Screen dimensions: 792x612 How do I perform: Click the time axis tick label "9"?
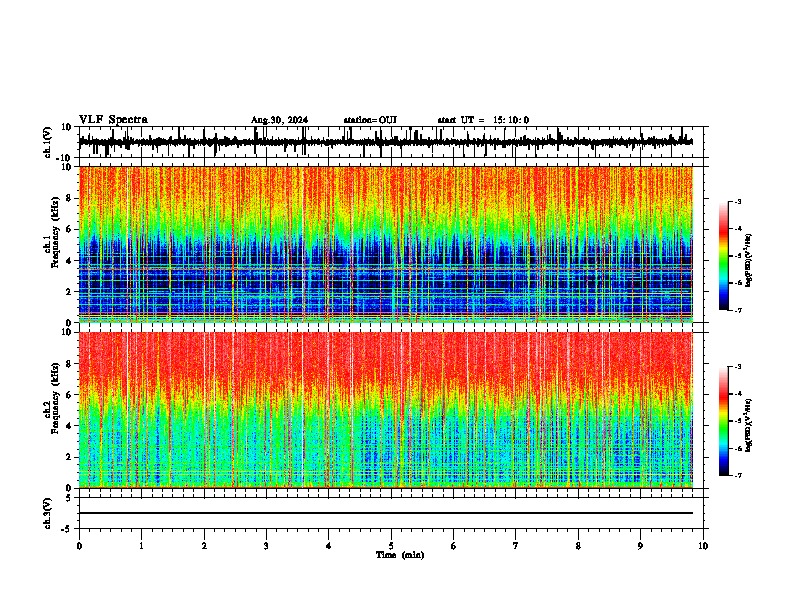click(x=640, y=546)
